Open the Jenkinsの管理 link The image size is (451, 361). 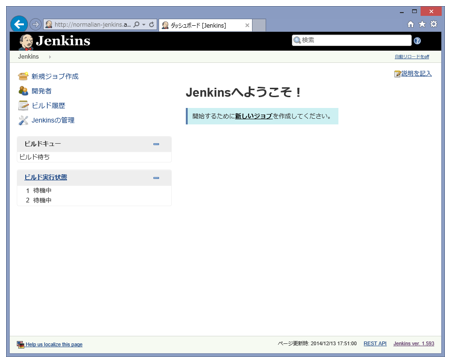click(53, 120)
